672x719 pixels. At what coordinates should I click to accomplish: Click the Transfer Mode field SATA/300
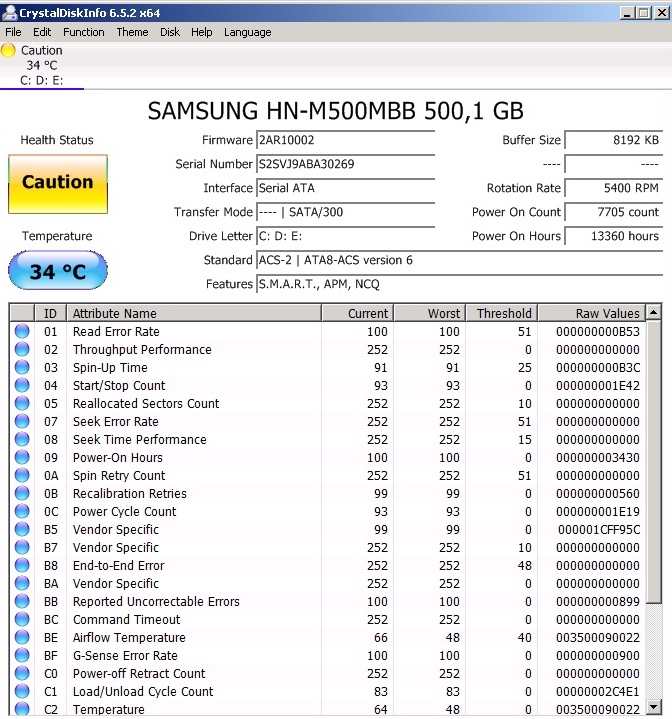[x=345, y=212]
